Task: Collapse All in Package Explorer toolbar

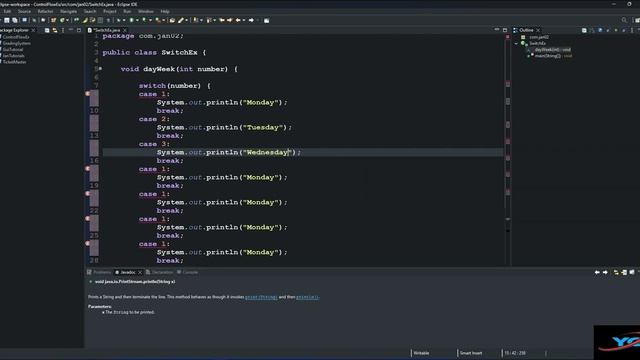Action: (47, 30)
